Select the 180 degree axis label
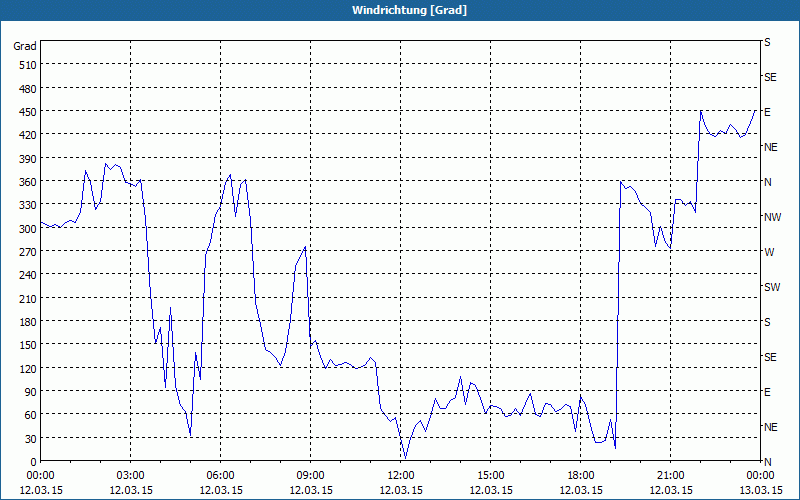 pos(28,322)
